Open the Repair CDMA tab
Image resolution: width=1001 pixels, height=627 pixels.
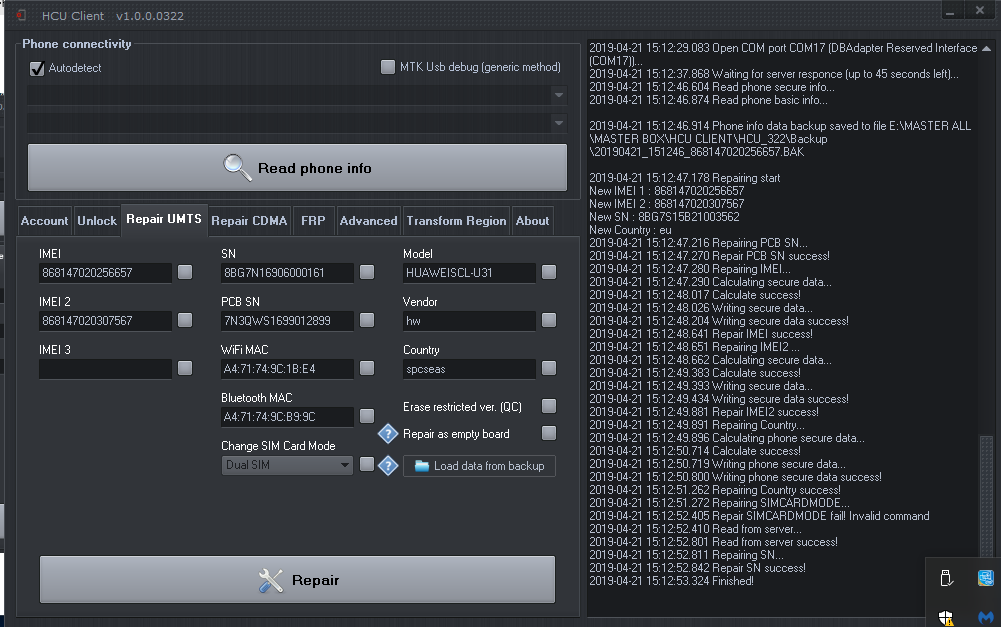pos(249,221)
